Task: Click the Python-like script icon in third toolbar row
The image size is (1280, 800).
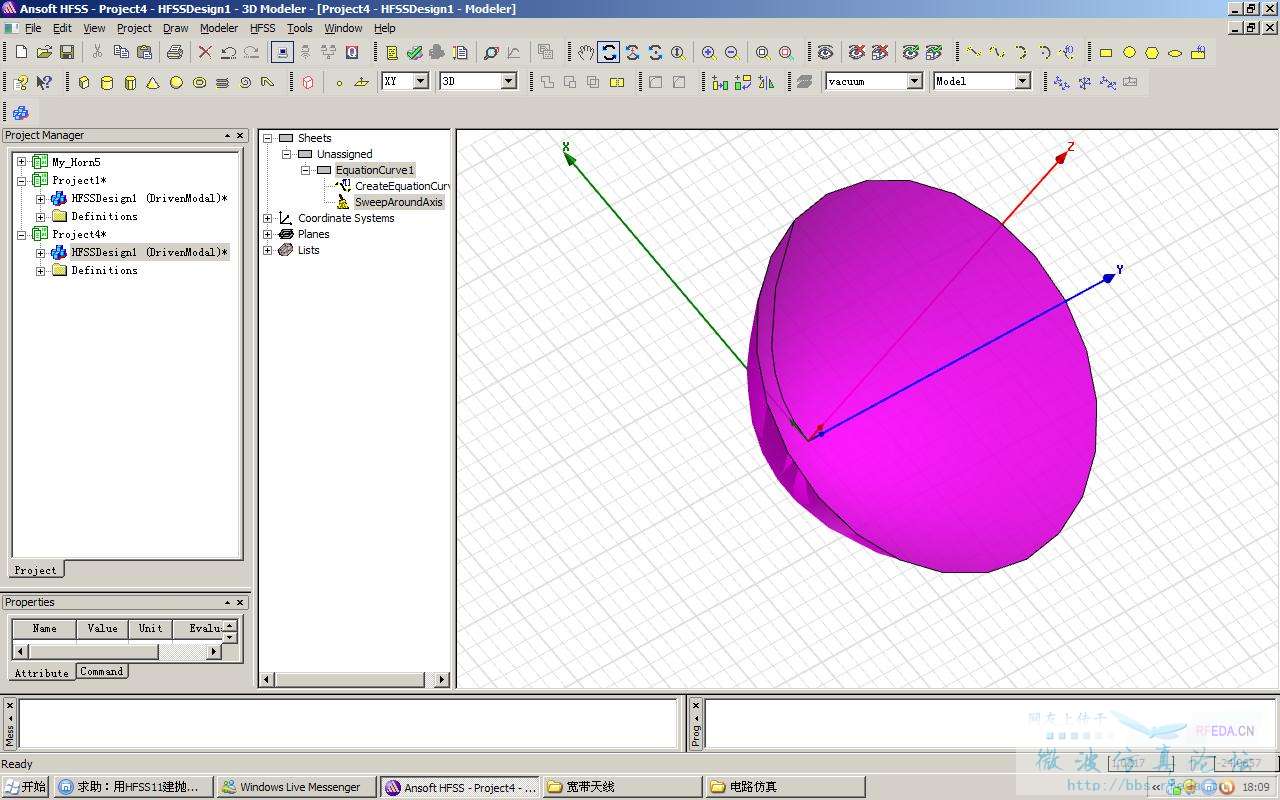Action: coord(20,112)
